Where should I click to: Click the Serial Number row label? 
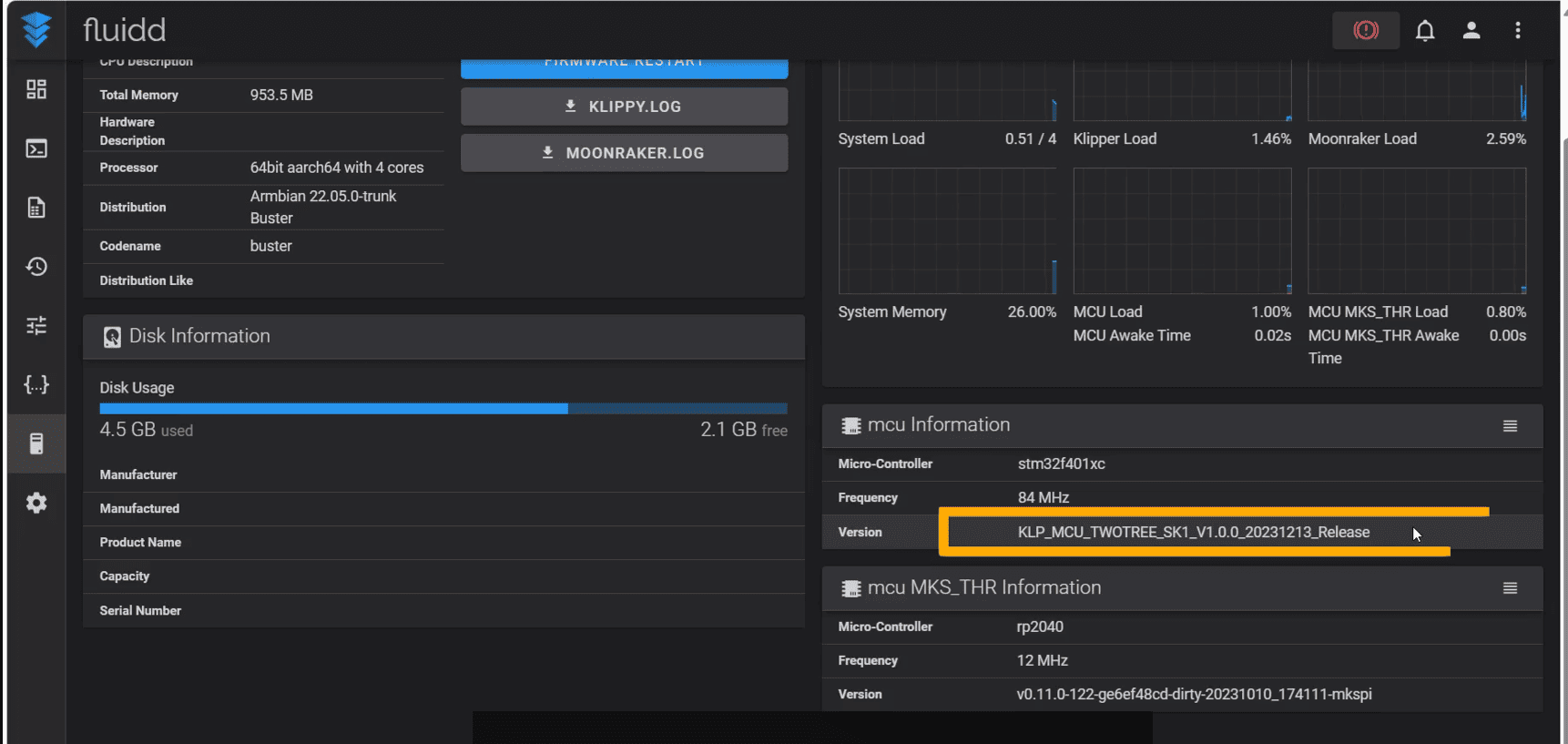(x=140, y=610)
